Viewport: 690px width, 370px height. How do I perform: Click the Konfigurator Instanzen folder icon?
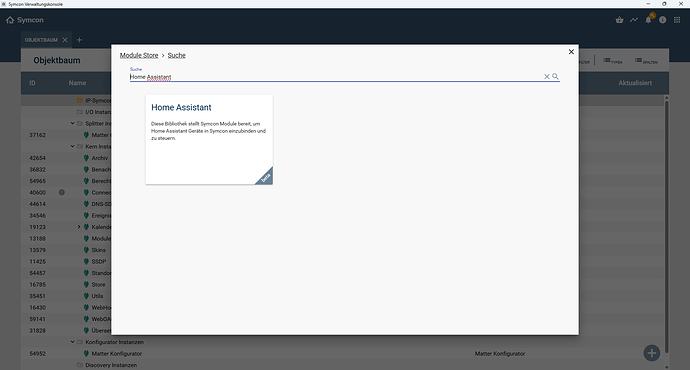[x=80, y=342]
